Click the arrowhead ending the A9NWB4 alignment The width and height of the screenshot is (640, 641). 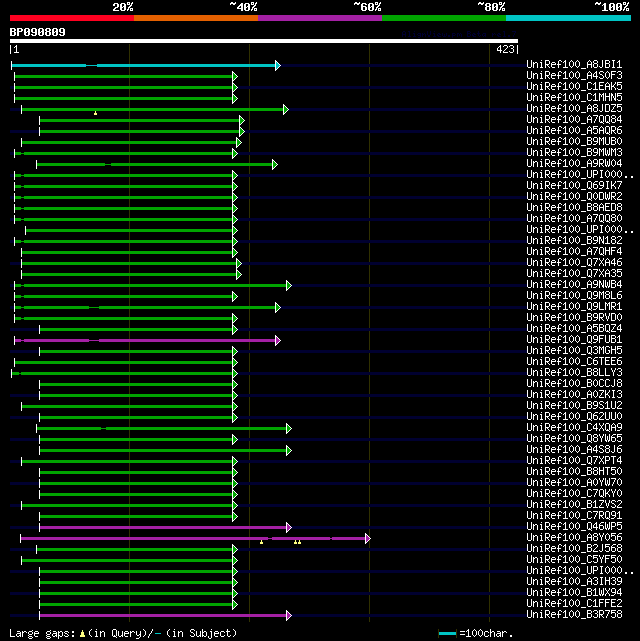pos(289,285)
